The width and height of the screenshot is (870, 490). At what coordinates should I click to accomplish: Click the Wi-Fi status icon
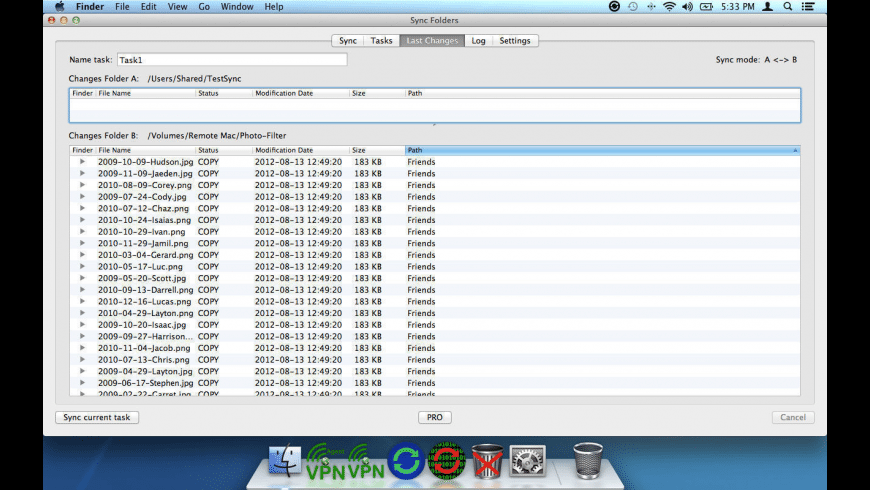click(x=669, y=7)
